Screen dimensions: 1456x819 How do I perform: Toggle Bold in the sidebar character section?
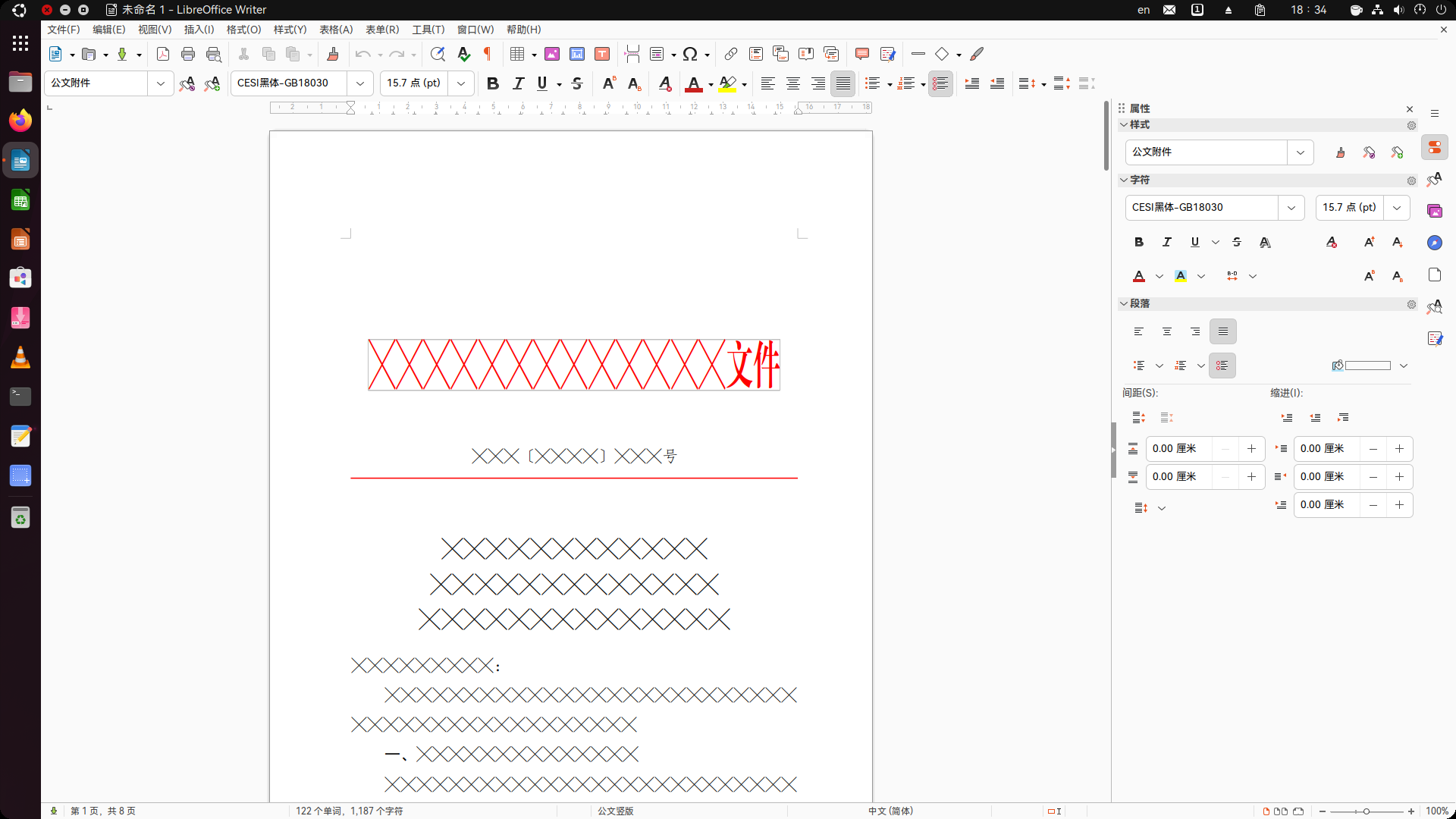1138,242
